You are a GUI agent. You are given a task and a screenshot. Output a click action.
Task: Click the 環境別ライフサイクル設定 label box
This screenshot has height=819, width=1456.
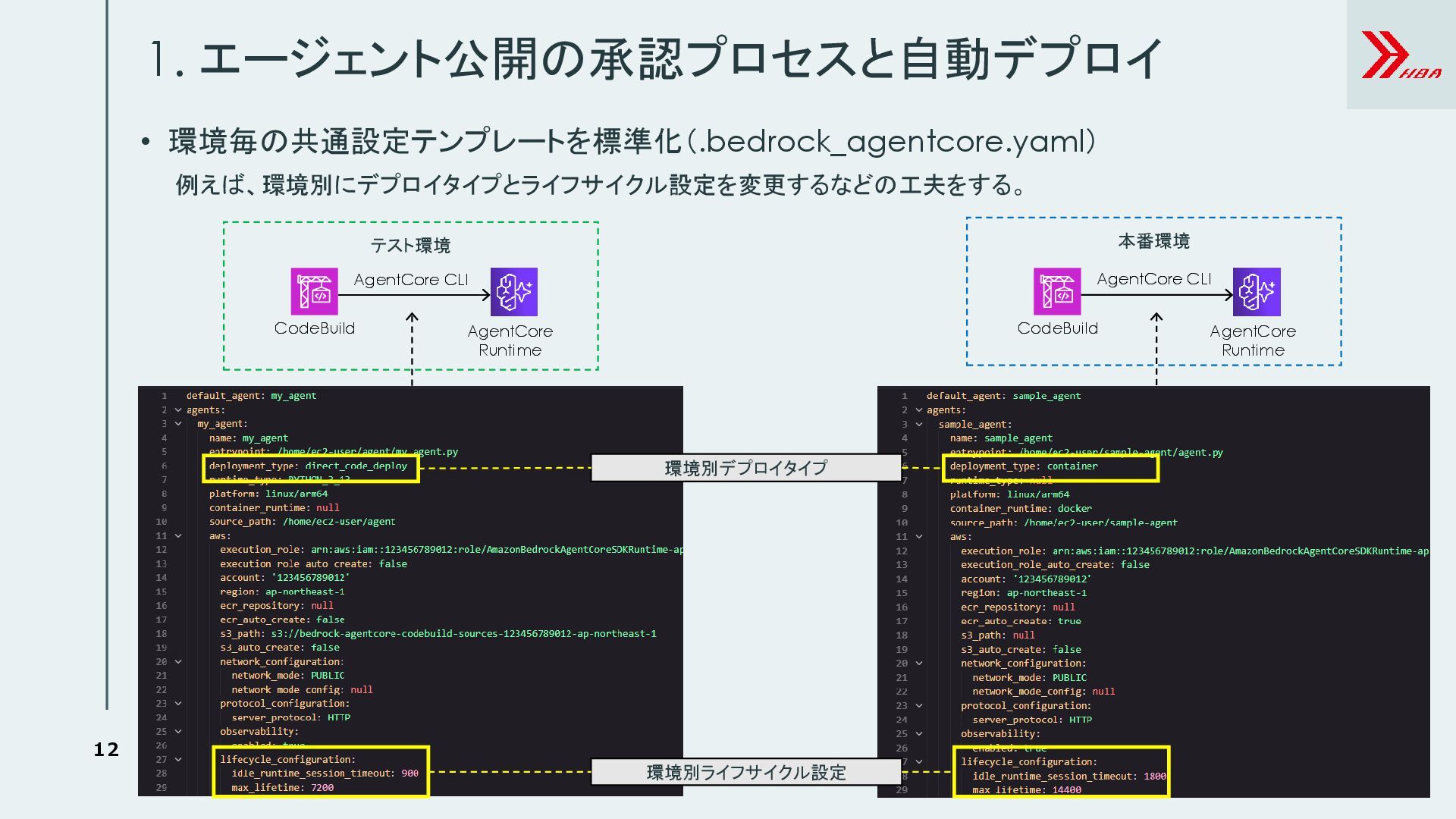coord(745,772)
